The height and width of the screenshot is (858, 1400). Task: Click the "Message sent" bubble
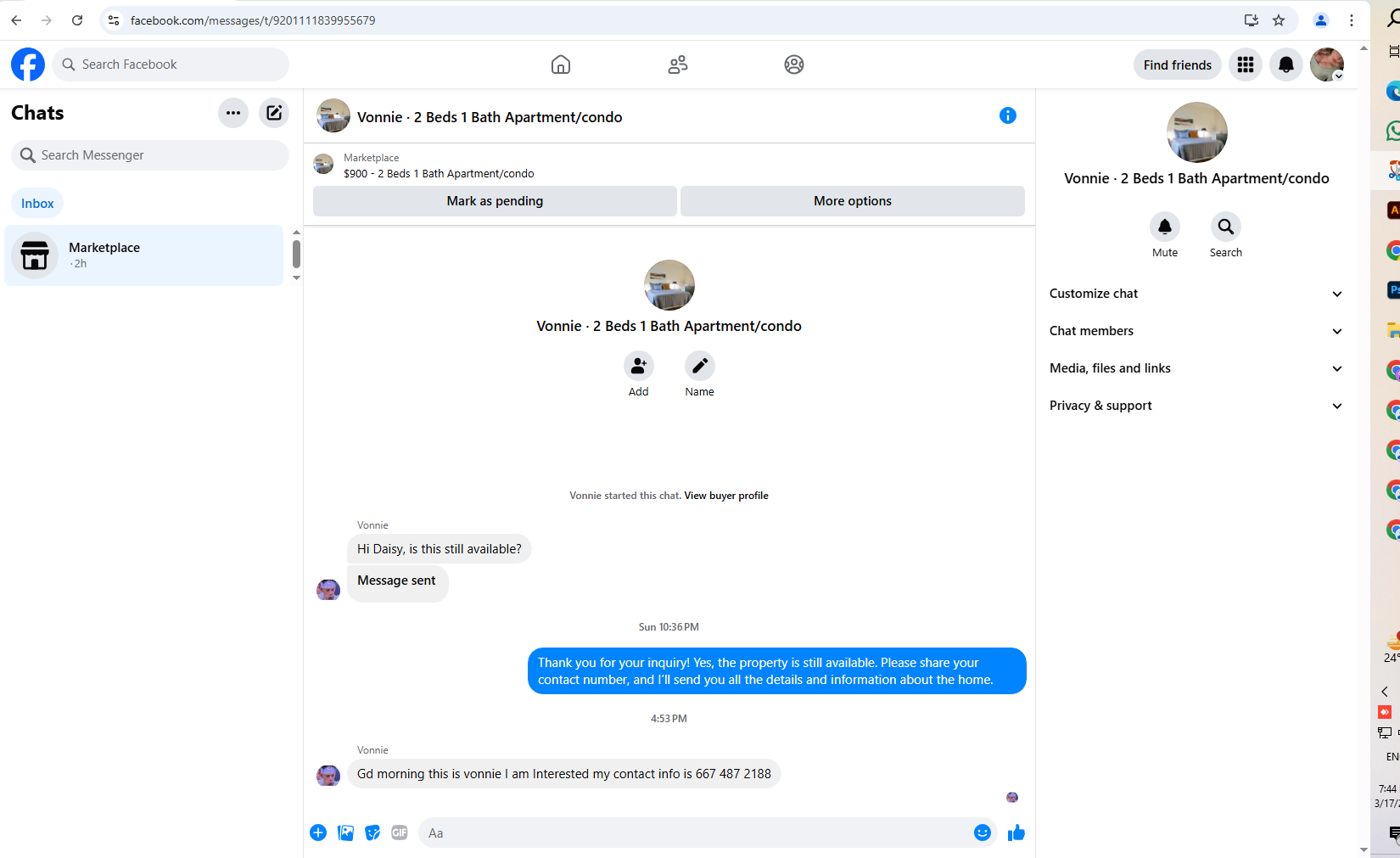click(x=397, y=582)
